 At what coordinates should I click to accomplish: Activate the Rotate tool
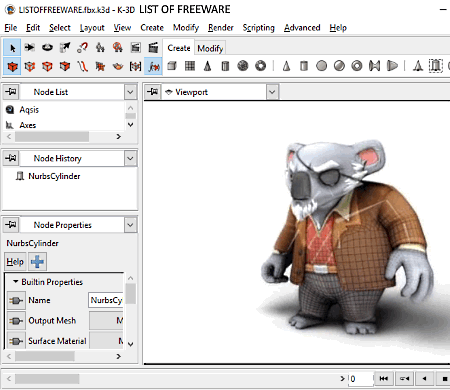pos(47,47)
